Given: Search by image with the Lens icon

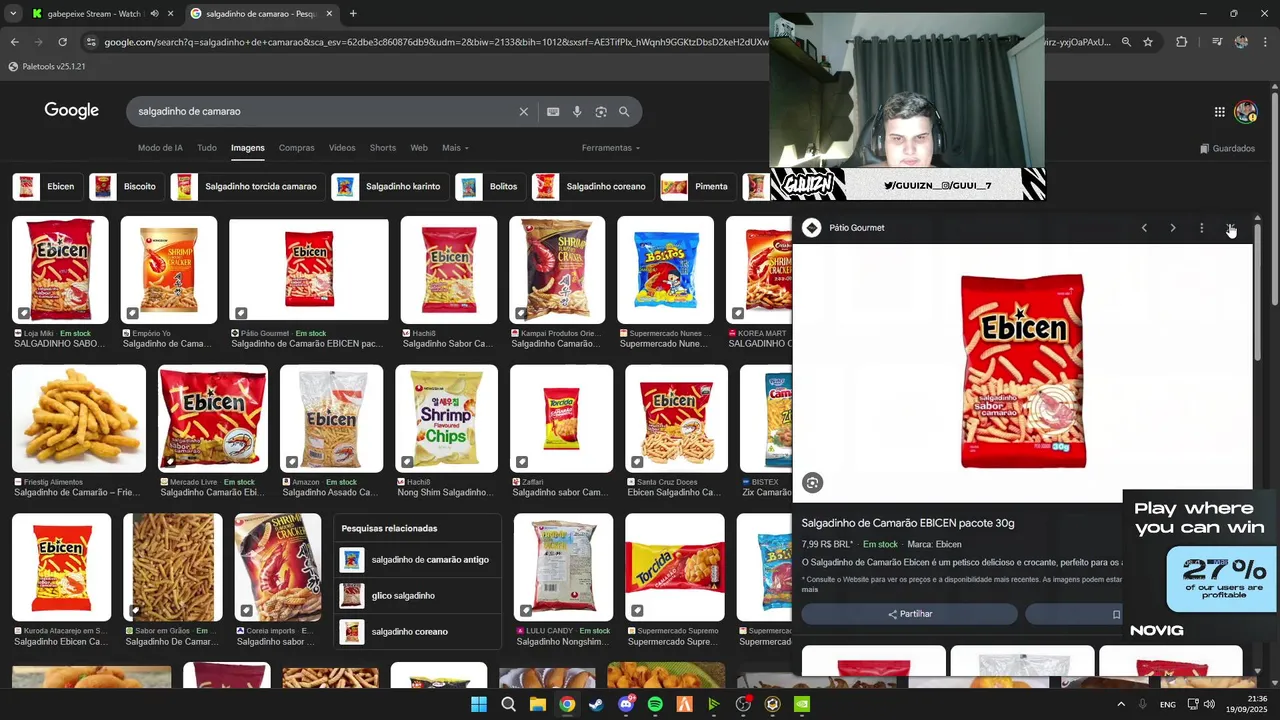Looking at the screenshot, I should (x=601, y=112).
